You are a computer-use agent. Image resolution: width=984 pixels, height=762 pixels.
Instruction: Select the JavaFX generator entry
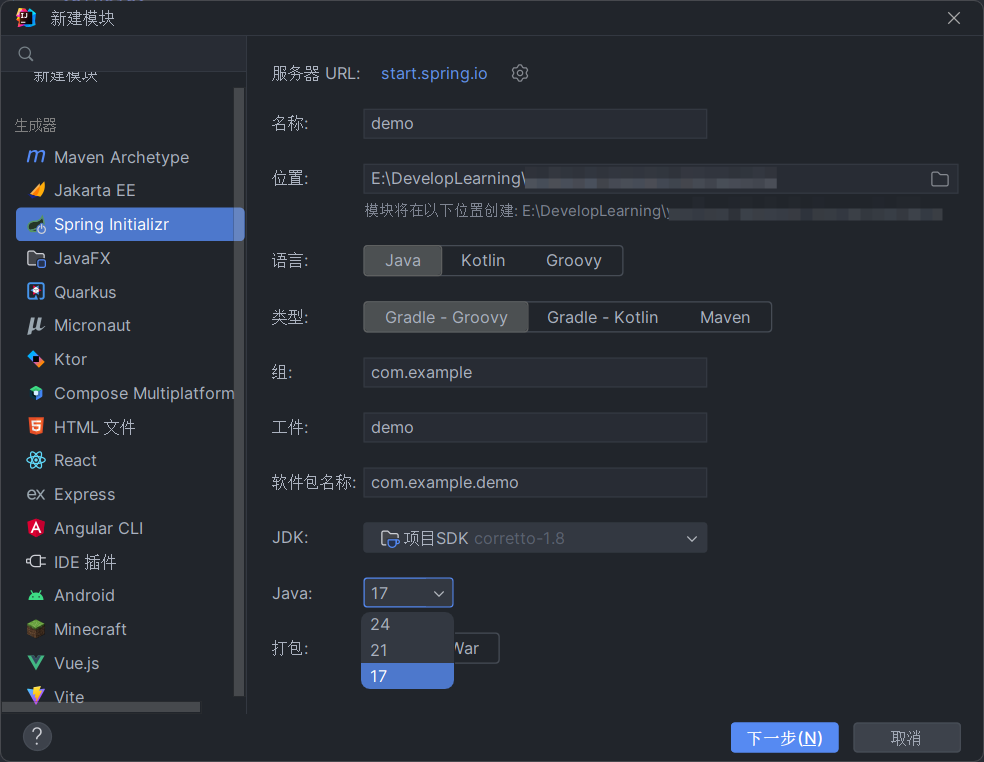click(82, 258)
